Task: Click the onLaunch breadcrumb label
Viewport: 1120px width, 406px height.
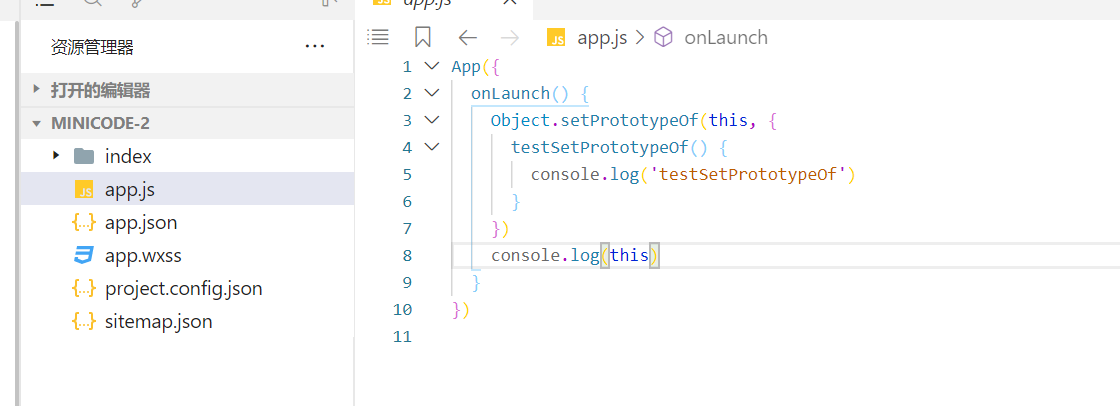Action: (x=726, y=37)
